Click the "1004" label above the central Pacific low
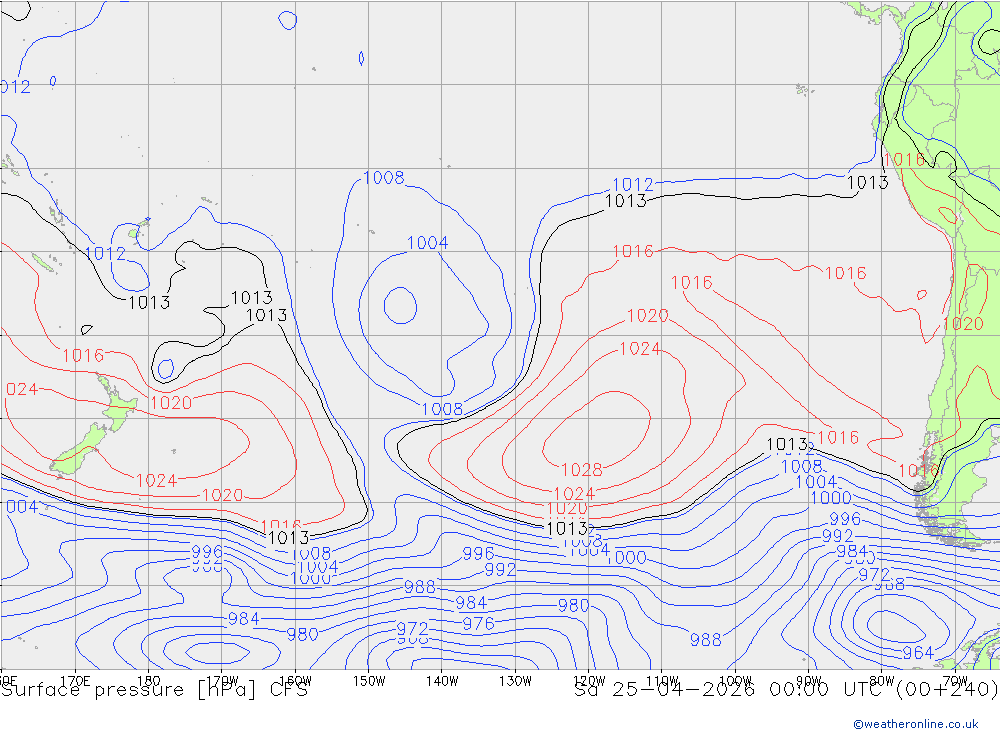Screen dimensions: 1000x733 point(427,243)
